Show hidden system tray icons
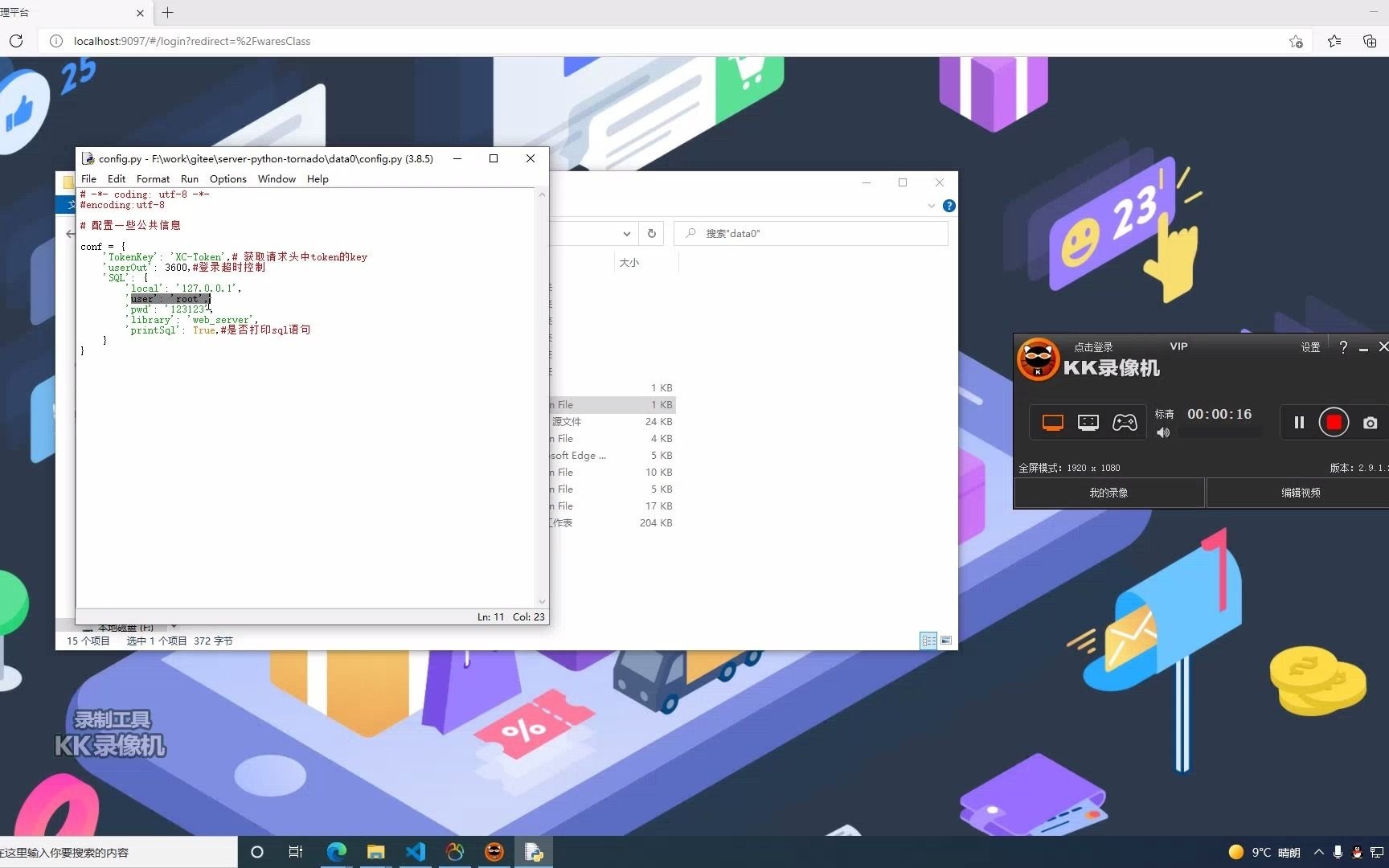The image size is (1389, 868). coord(1318,852)
